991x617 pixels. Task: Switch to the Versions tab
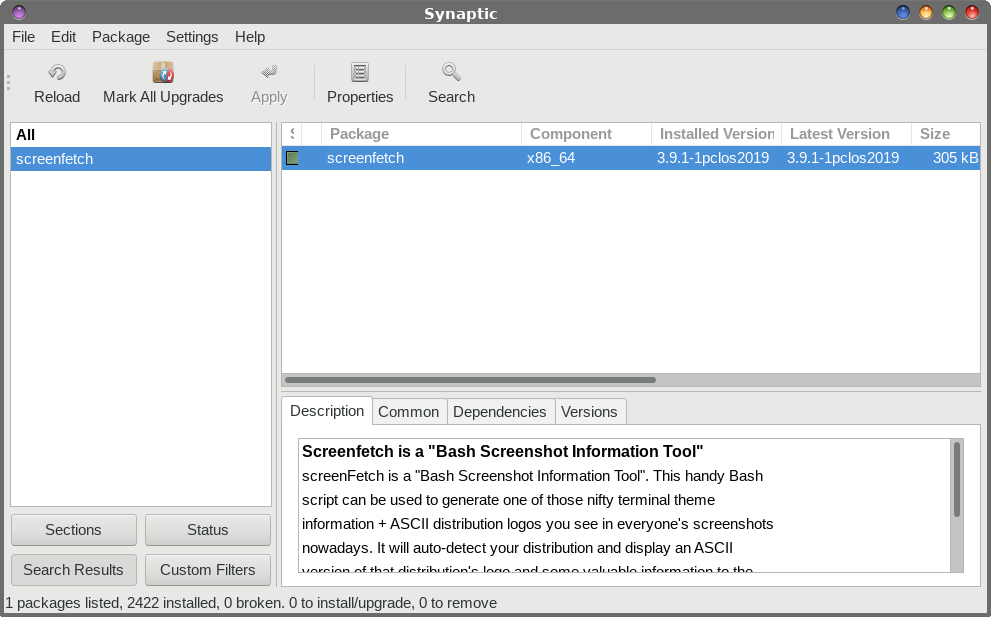pyautogui.click(x=589, y=412)
